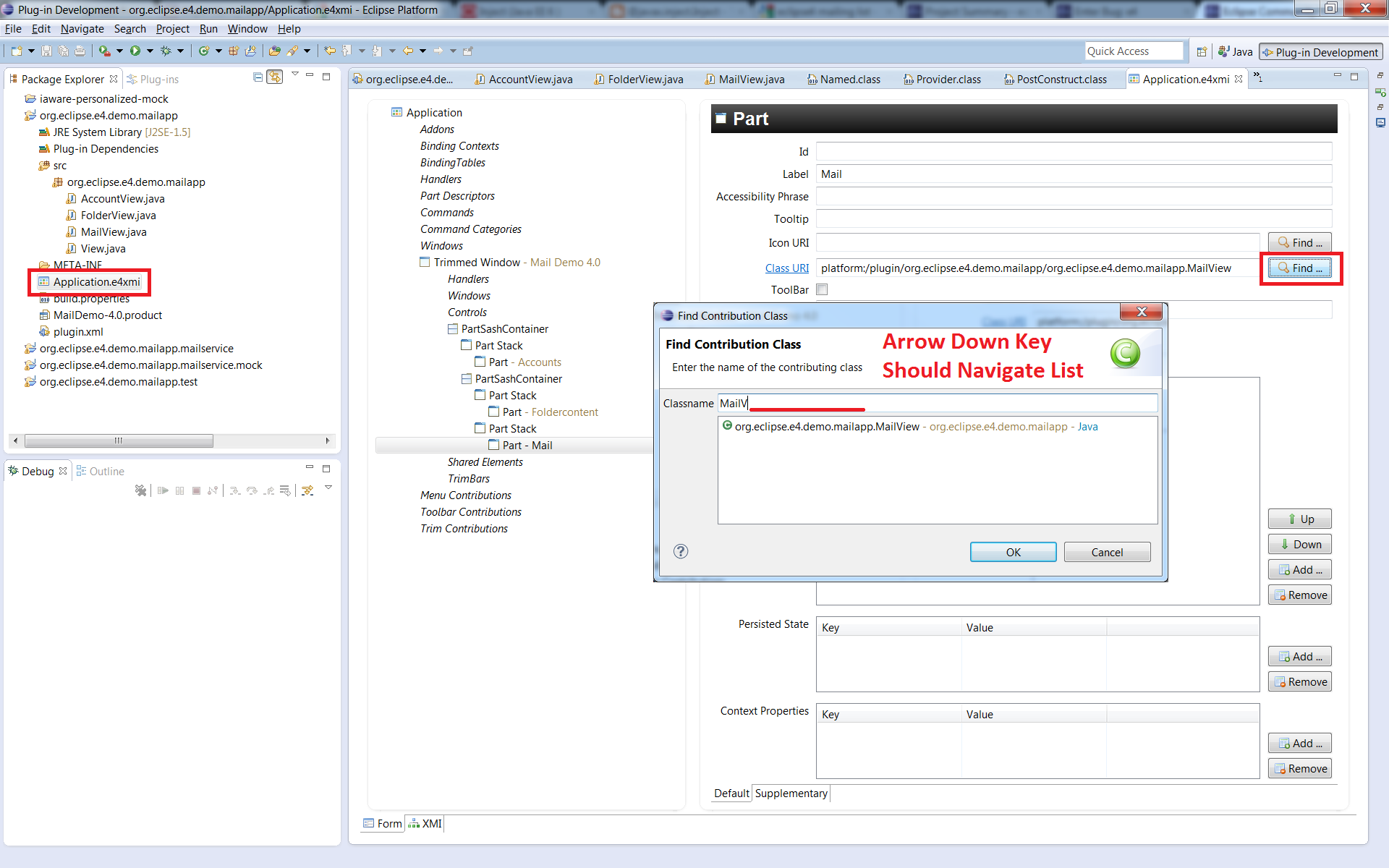
Task: Switch to the Outline view tab
Action: coord(101,471)
